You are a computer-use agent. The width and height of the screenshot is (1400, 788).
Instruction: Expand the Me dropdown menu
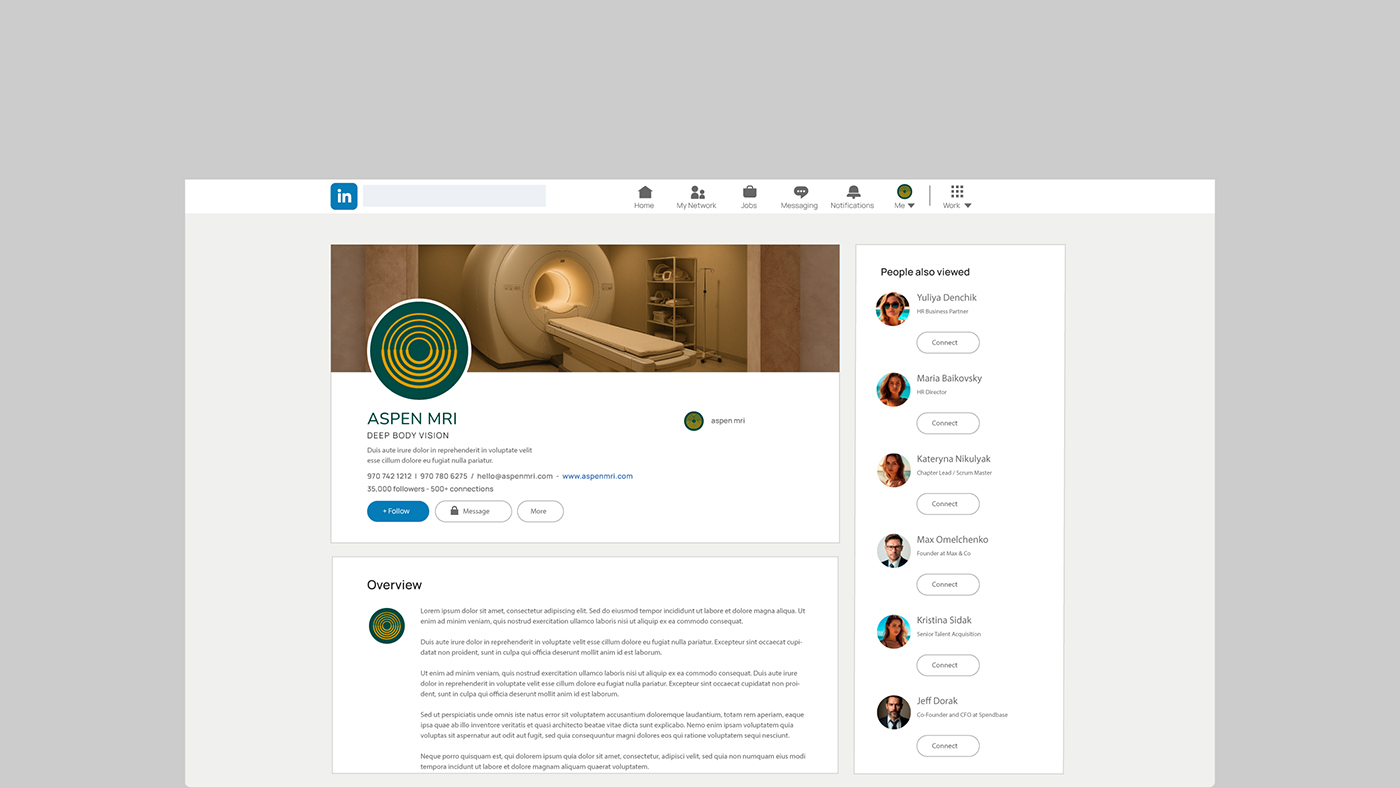(904, 197)
